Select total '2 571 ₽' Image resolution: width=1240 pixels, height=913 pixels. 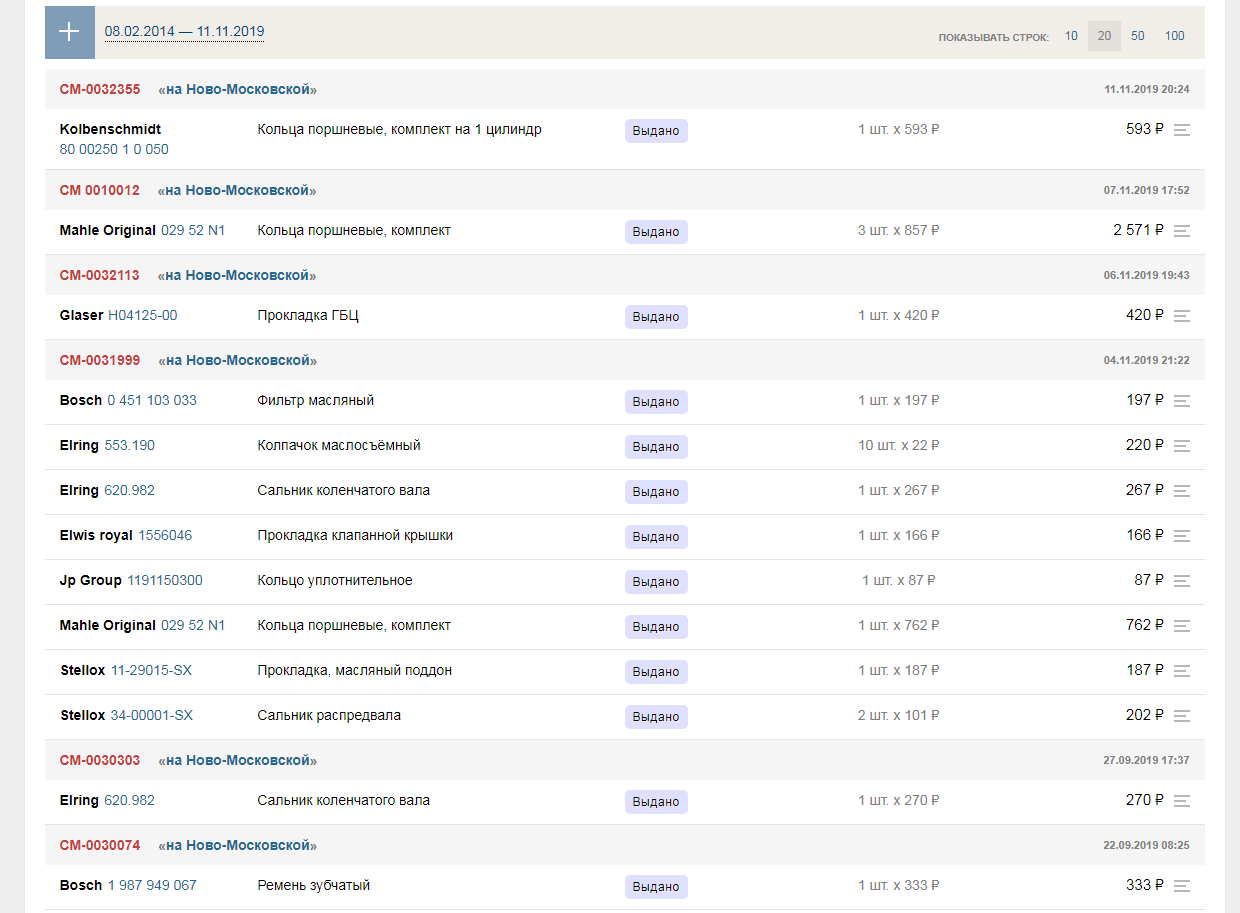pos(1139,230)
